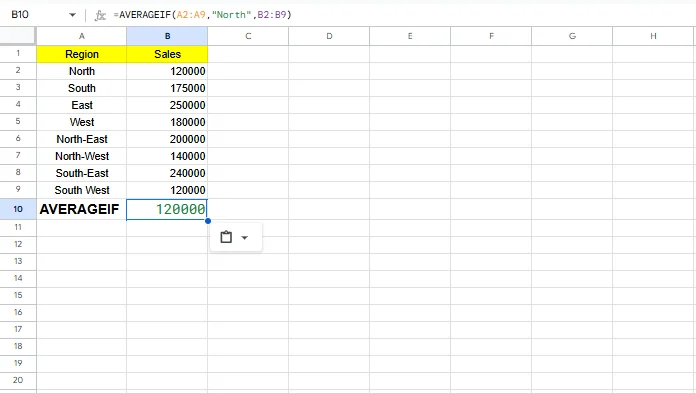Select the cell containing East
The width and height of the screenshot is (696, 393).
(82, 105)
